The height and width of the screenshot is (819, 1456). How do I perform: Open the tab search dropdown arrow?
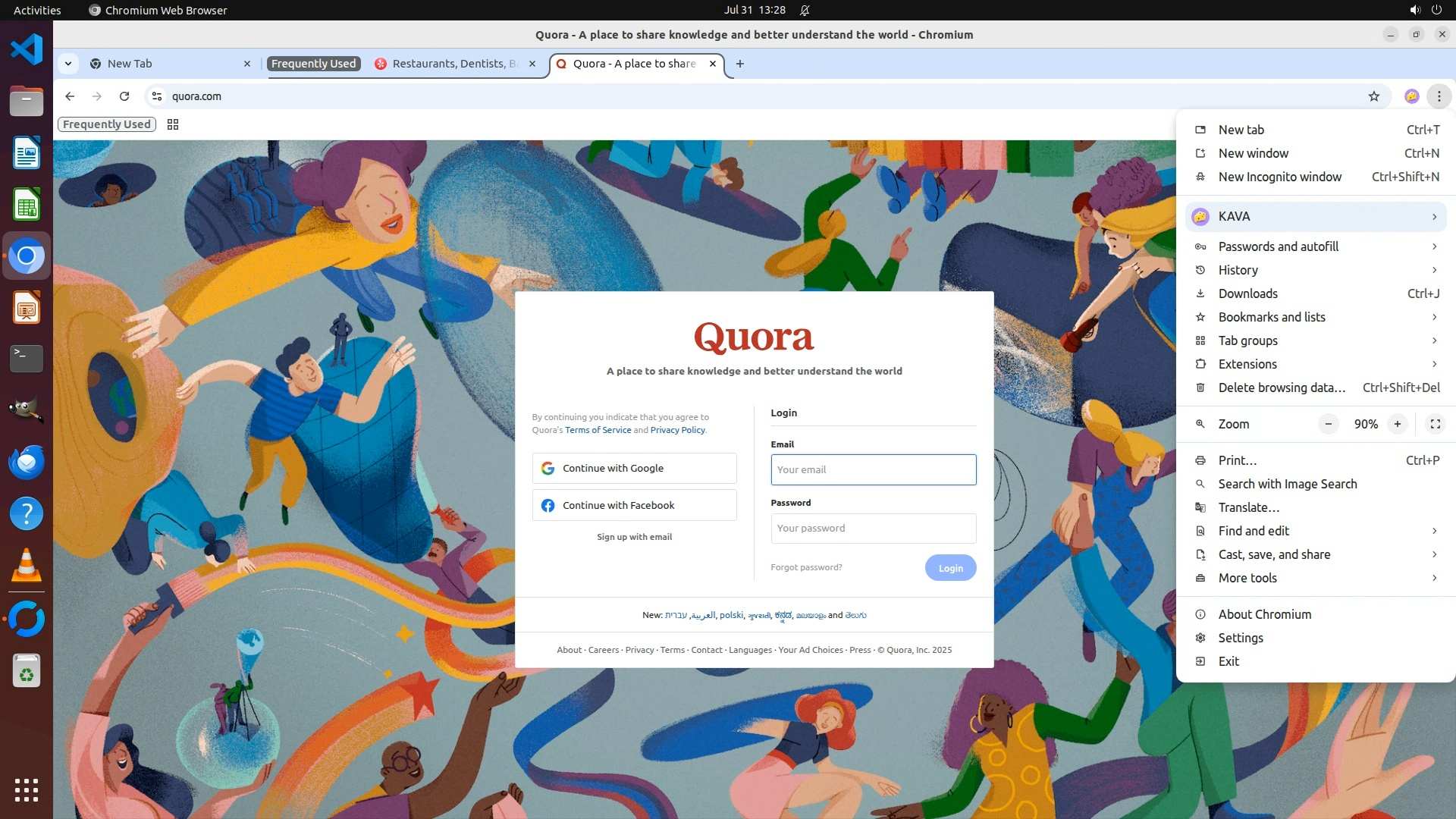click(68, 64)
